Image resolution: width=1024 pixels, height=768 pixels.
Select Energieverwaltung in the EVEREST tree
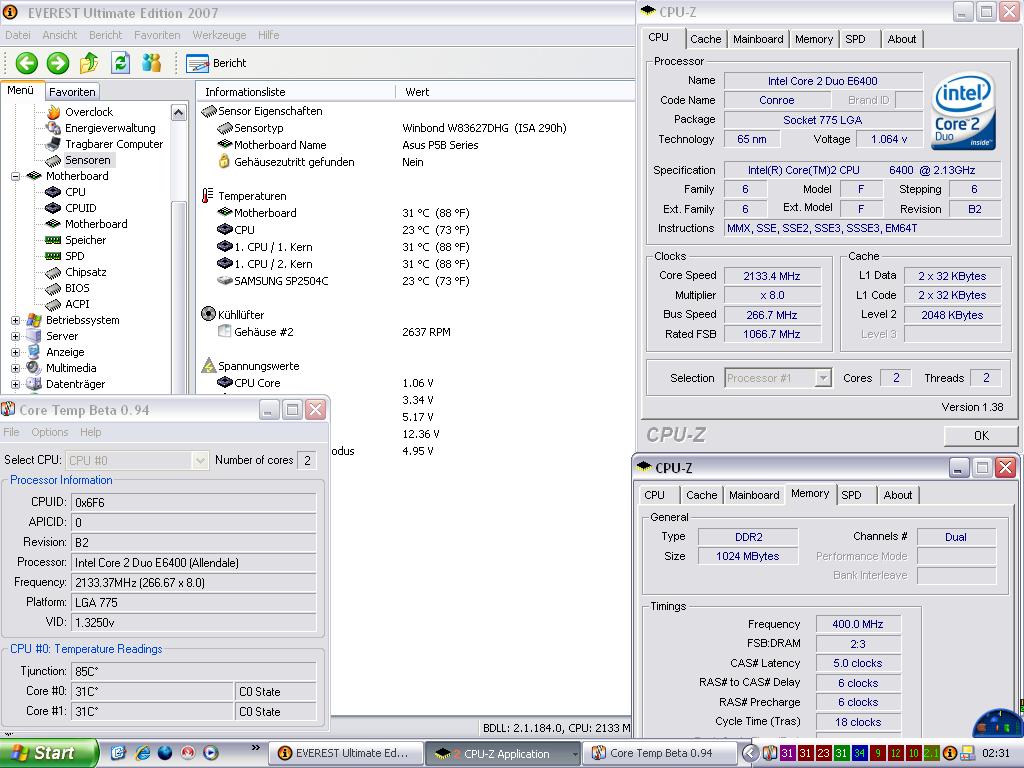[110, 128]
